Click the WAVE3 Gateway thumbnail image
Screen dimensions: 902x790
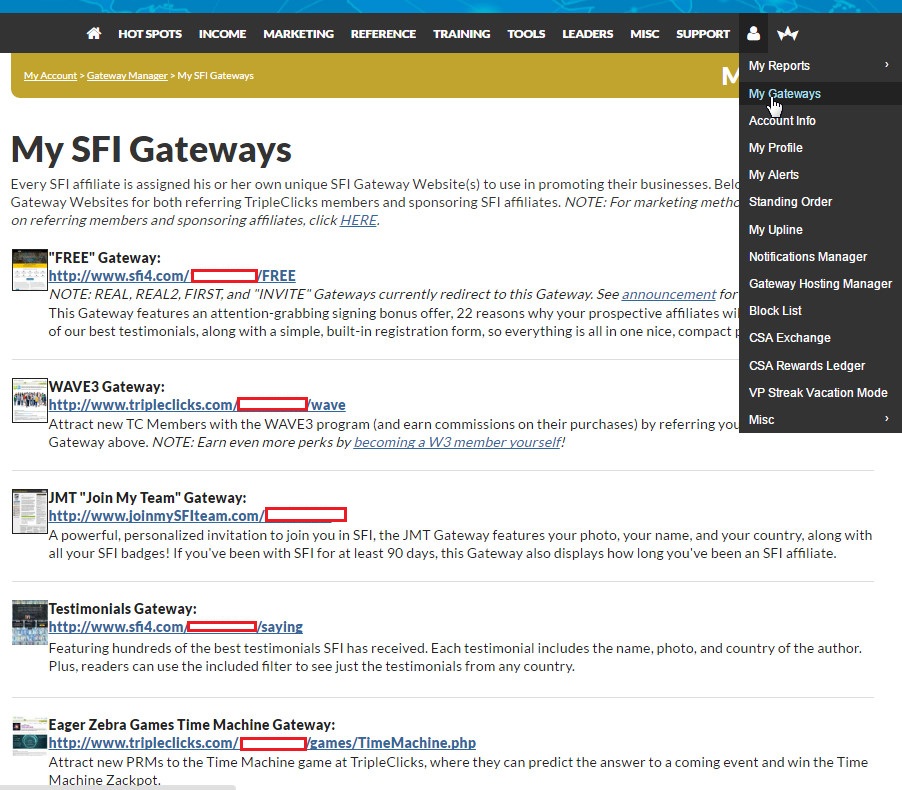coord(30,400)
